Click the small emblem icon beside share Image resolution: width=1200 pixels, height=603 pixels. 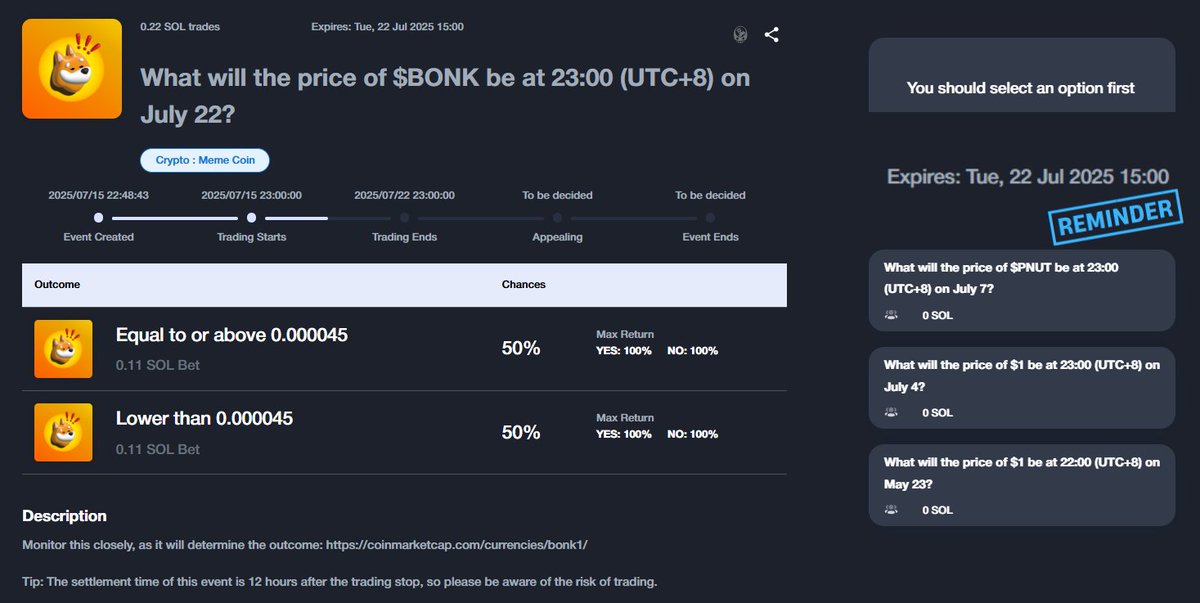point(740,35)
